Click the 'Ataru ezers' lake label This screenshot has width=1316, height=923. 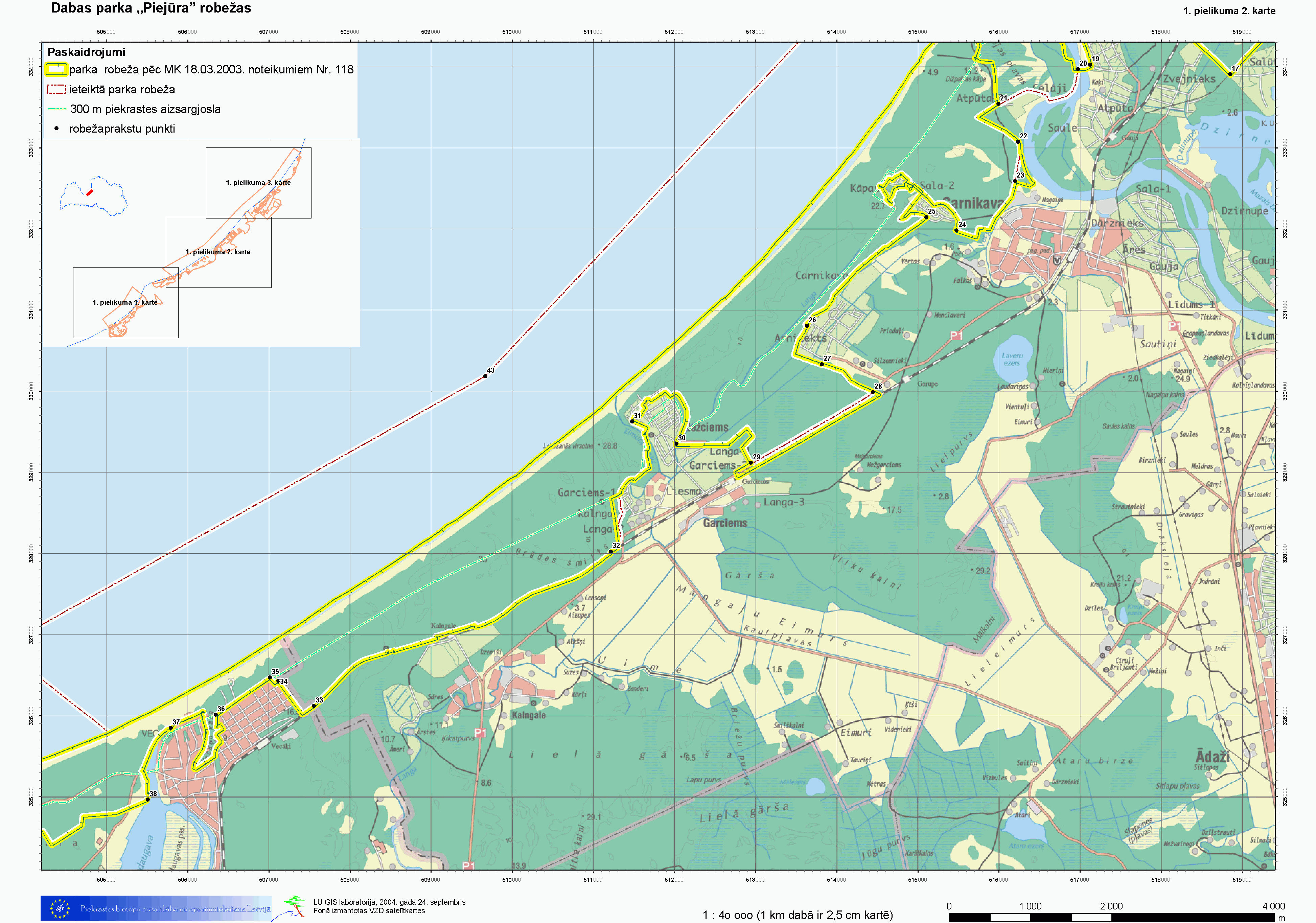pyautogui.click(x=1026, y=846)
